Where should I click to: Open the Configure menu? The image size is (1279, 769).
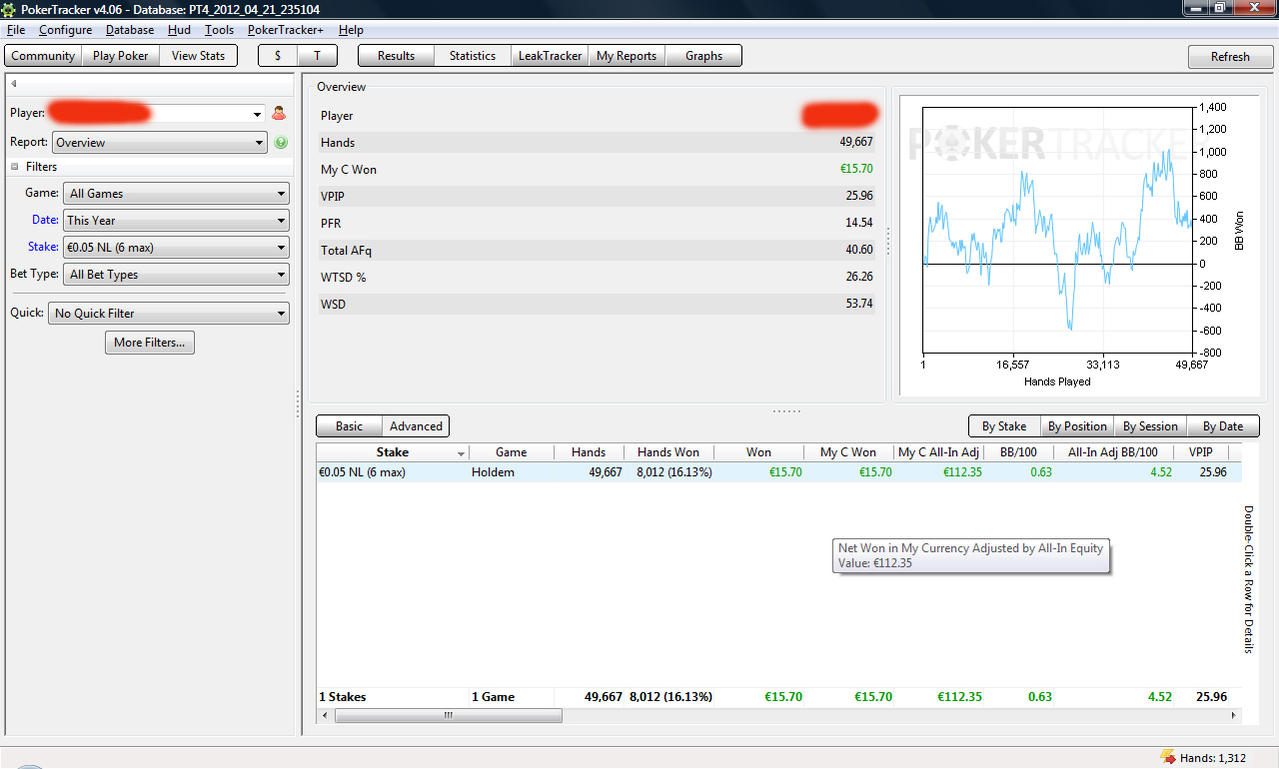tap(65, 30)
